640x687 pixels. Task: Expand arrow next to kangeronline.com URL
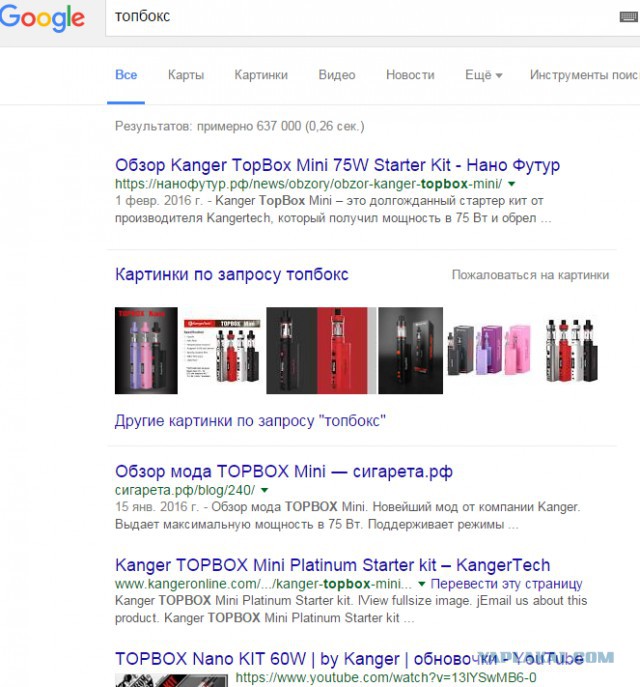421,584
